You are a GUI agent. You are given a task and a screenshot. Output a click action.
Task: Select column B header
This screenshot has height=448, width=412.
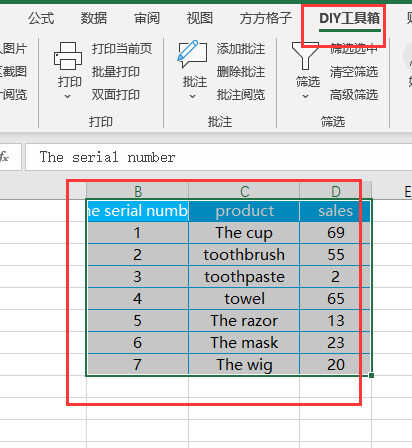137,191
